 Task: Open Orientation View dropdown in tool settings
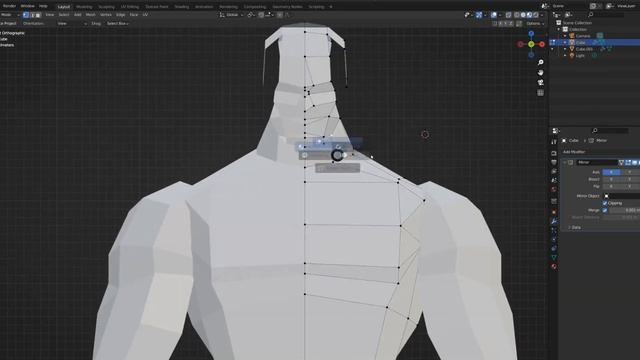72,24
